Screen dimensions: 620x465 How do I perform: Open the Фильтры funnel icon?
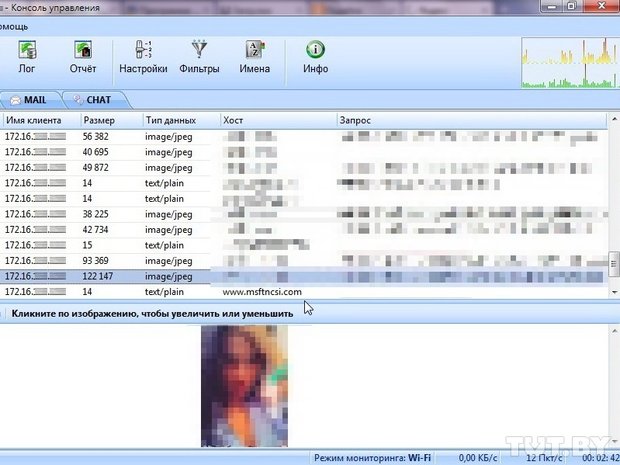click(199, 57)
